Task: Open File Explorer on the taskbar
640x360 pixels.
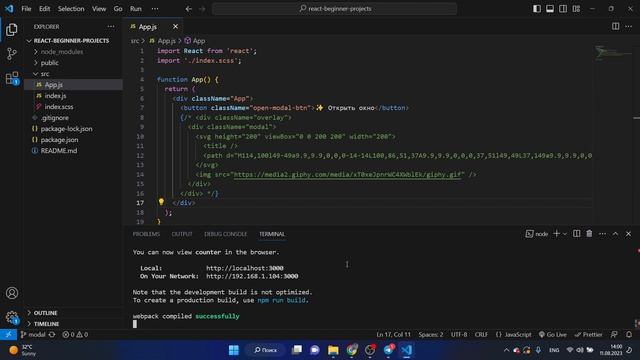Action: pyautogui.click(x=333, y=350)
